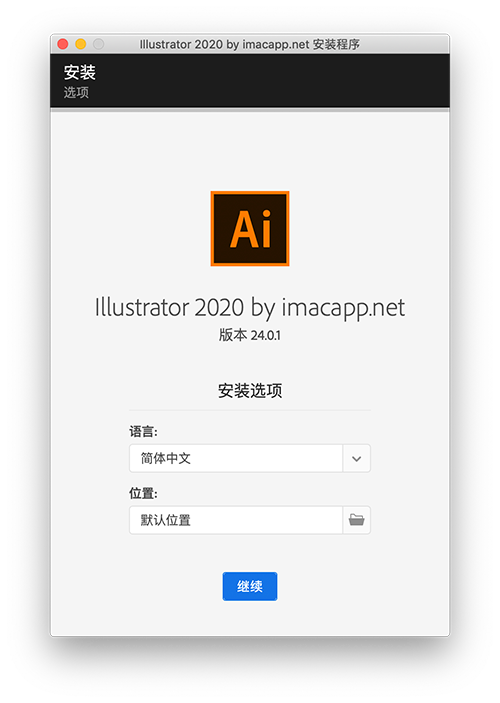Click the 安装 header title
Screen dimensions: 500x703
click(x=79, y=72)
